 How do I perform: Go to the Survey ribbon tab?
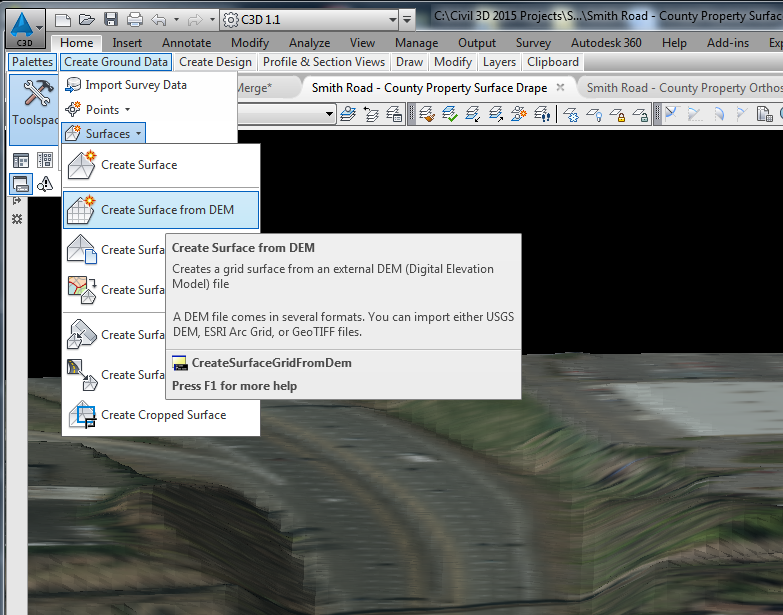pyautogui.click(x=533, y=43)
